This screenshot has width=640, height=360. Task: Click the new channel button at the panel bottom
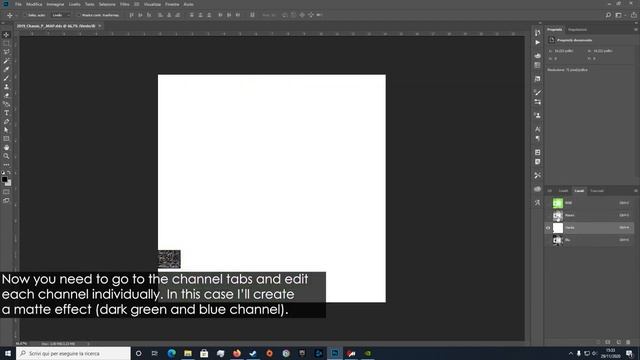tap(619, 342)
